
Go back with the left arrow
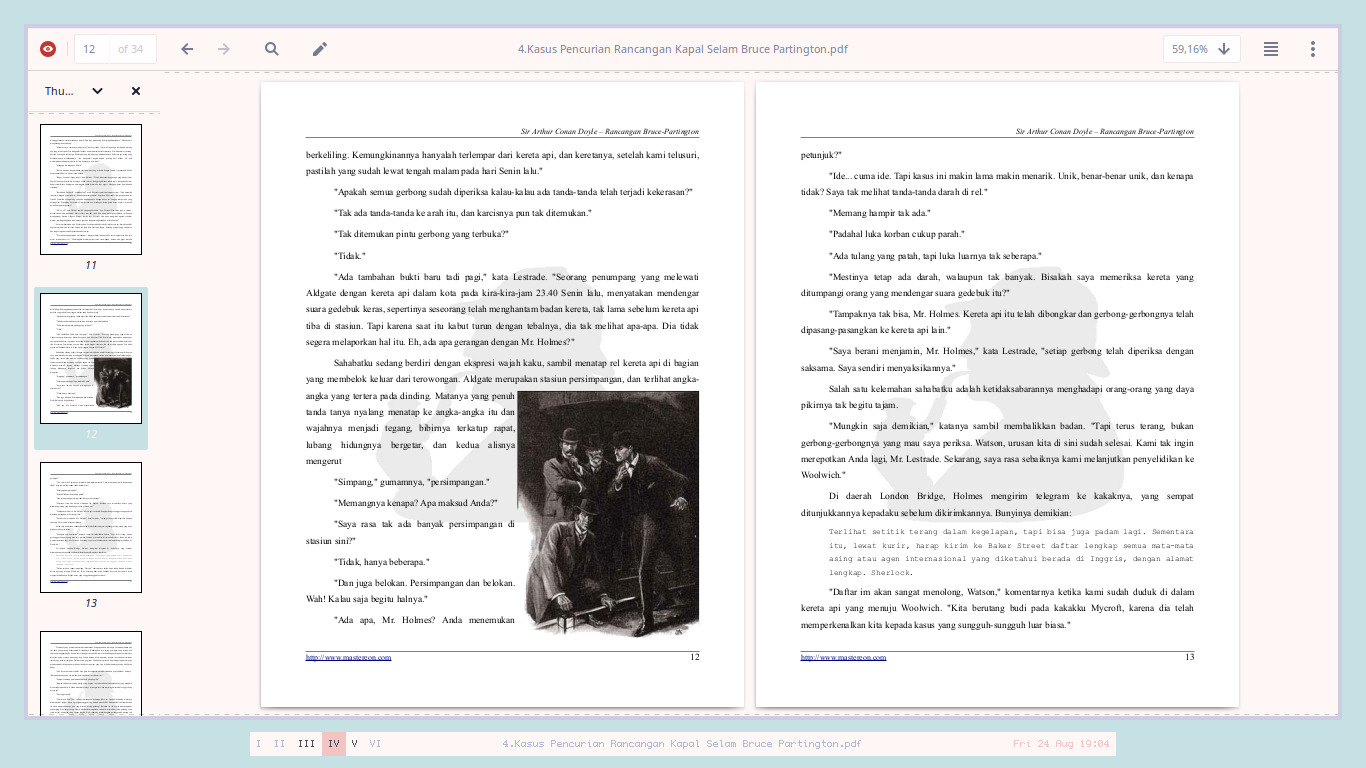pyautogui.click(x=187, y=49)
